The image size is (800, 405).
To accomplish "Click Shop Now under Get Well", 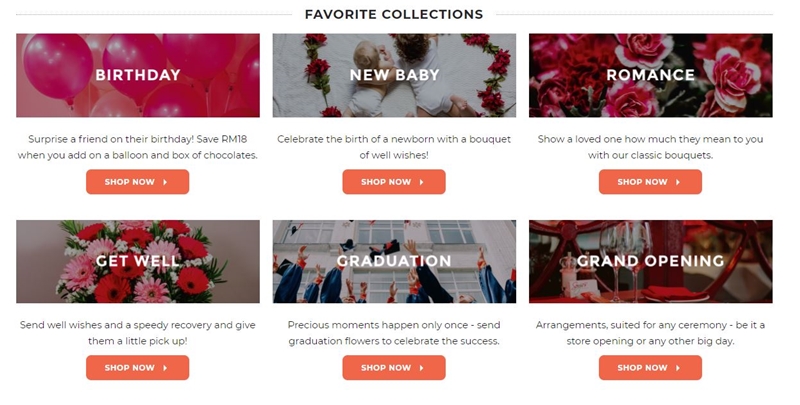I will 137,368.
